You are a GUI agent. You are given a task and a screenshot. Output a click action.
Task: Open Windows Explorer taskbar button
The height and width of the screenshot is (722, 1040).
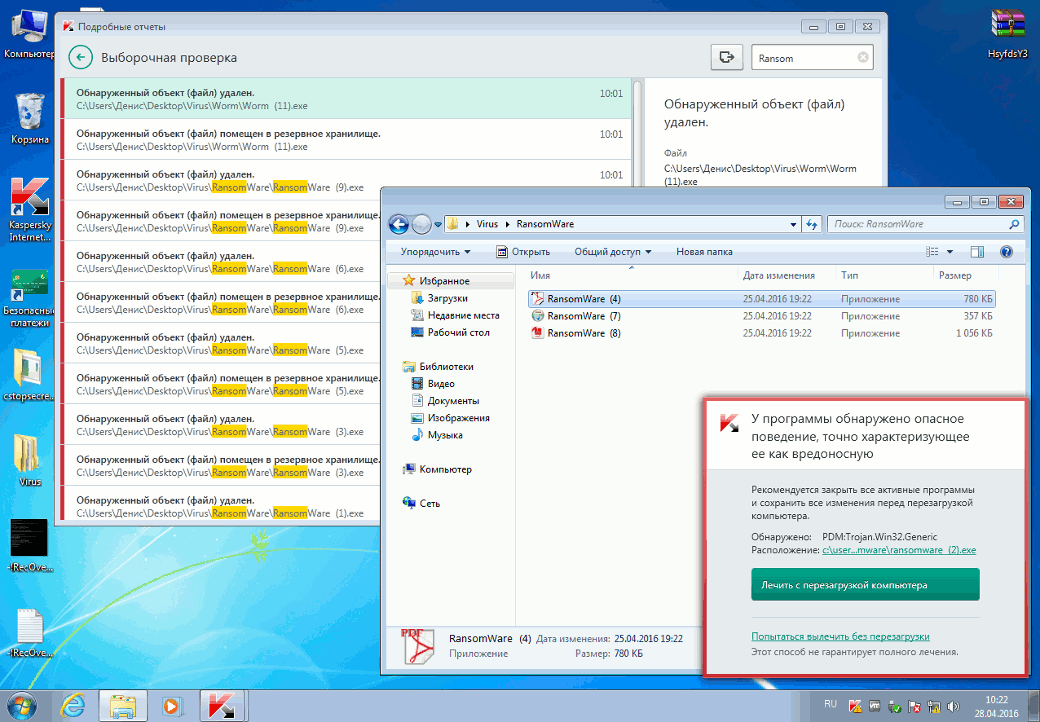click(123, 705)
